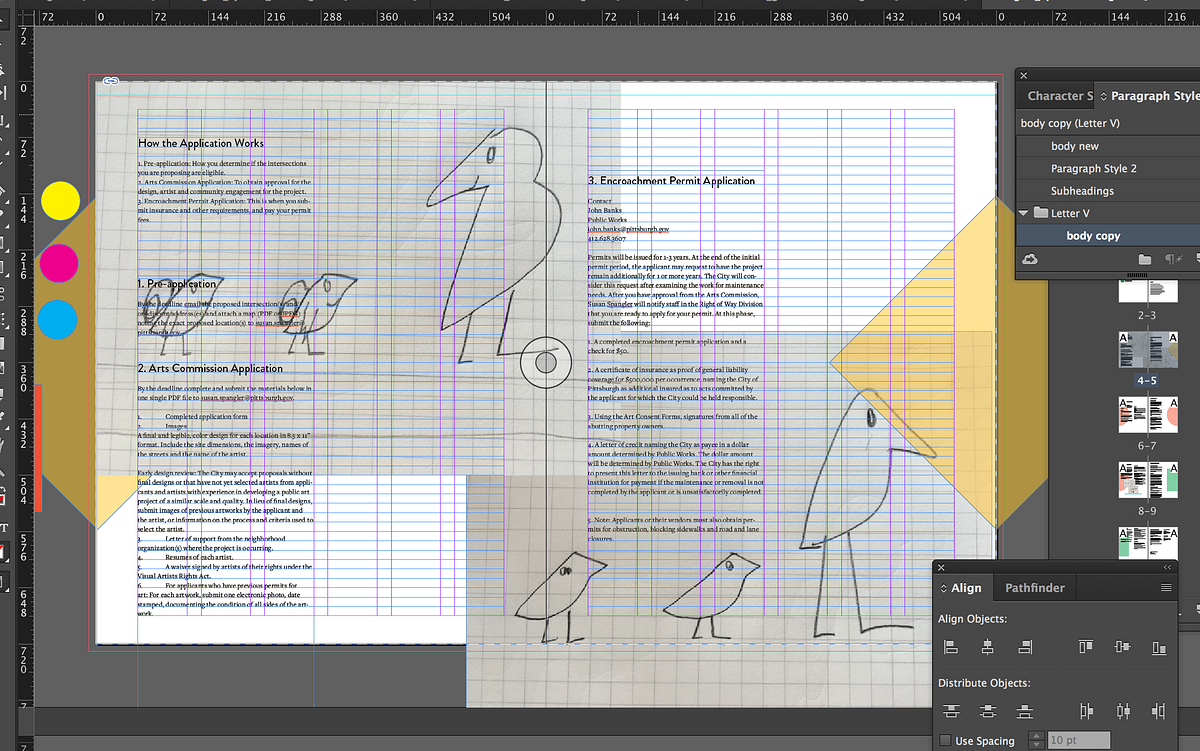Enable the Use Spacing checkbox

(945, 741)
